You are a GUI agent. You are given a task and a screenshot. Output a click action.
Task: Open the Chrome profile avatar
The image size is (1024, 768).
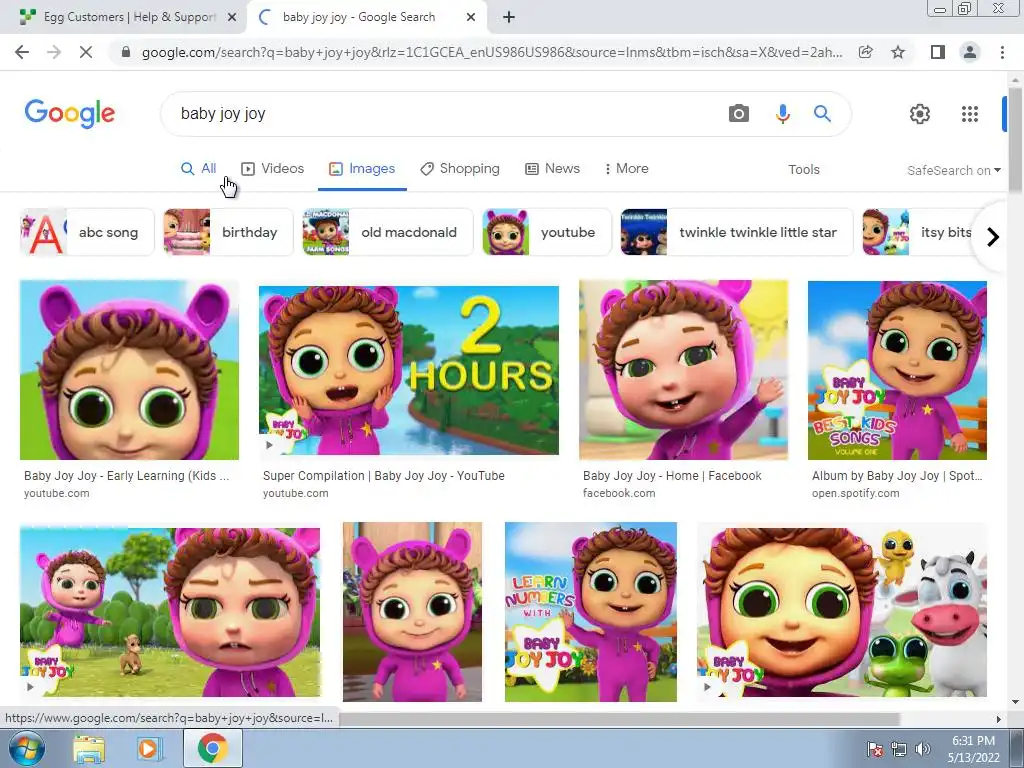(x=970, y=52)
